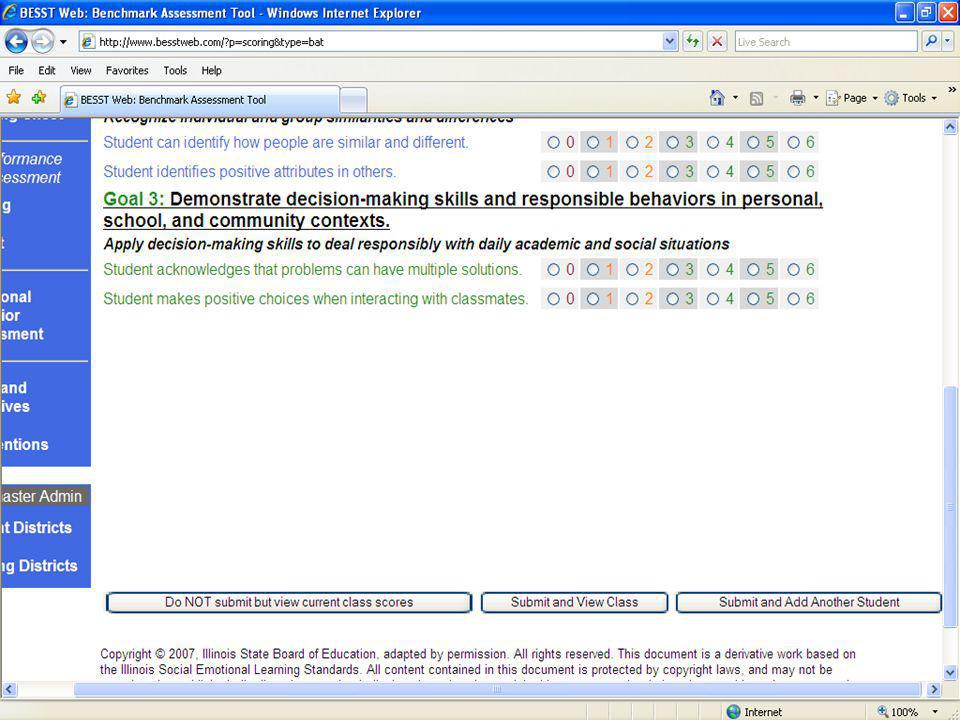Click the Add to Favorites icon
The height and width of the screenshot is (720, 960).
tap(39, 97)
